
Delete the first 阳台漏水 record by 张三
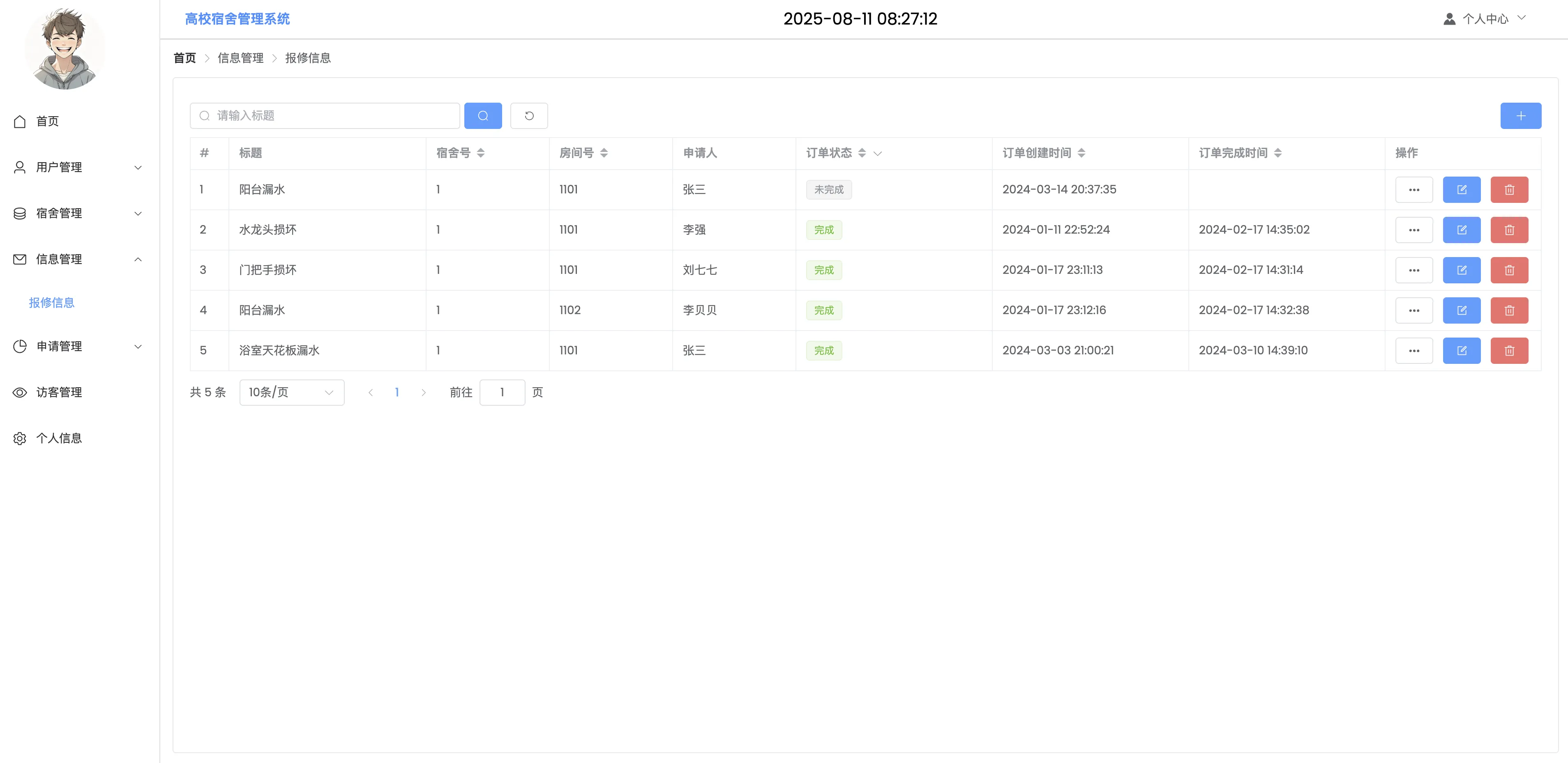1508,190
